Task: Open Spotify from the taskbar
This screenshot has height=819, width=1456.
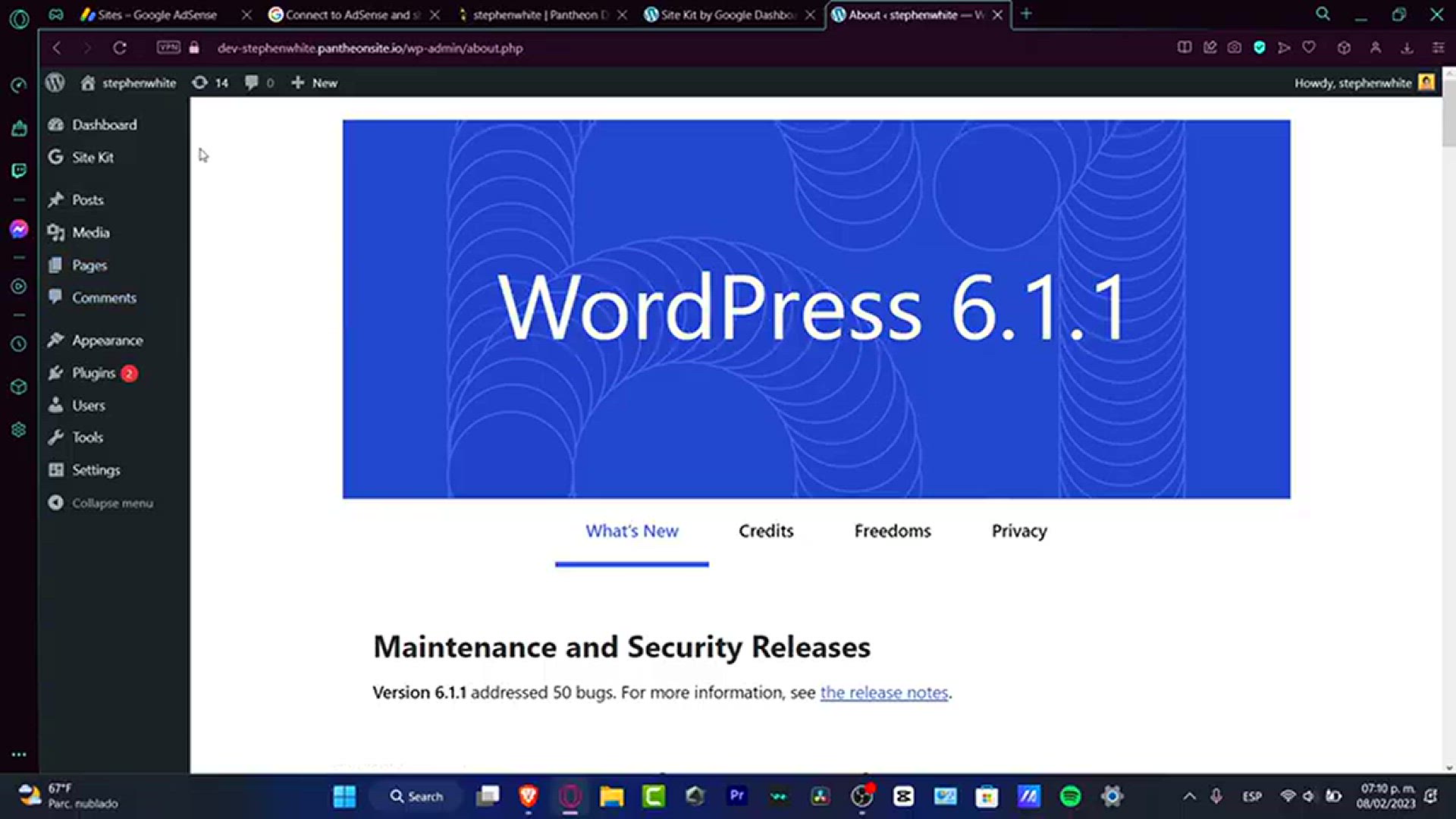Action: tap(1070, 796)
